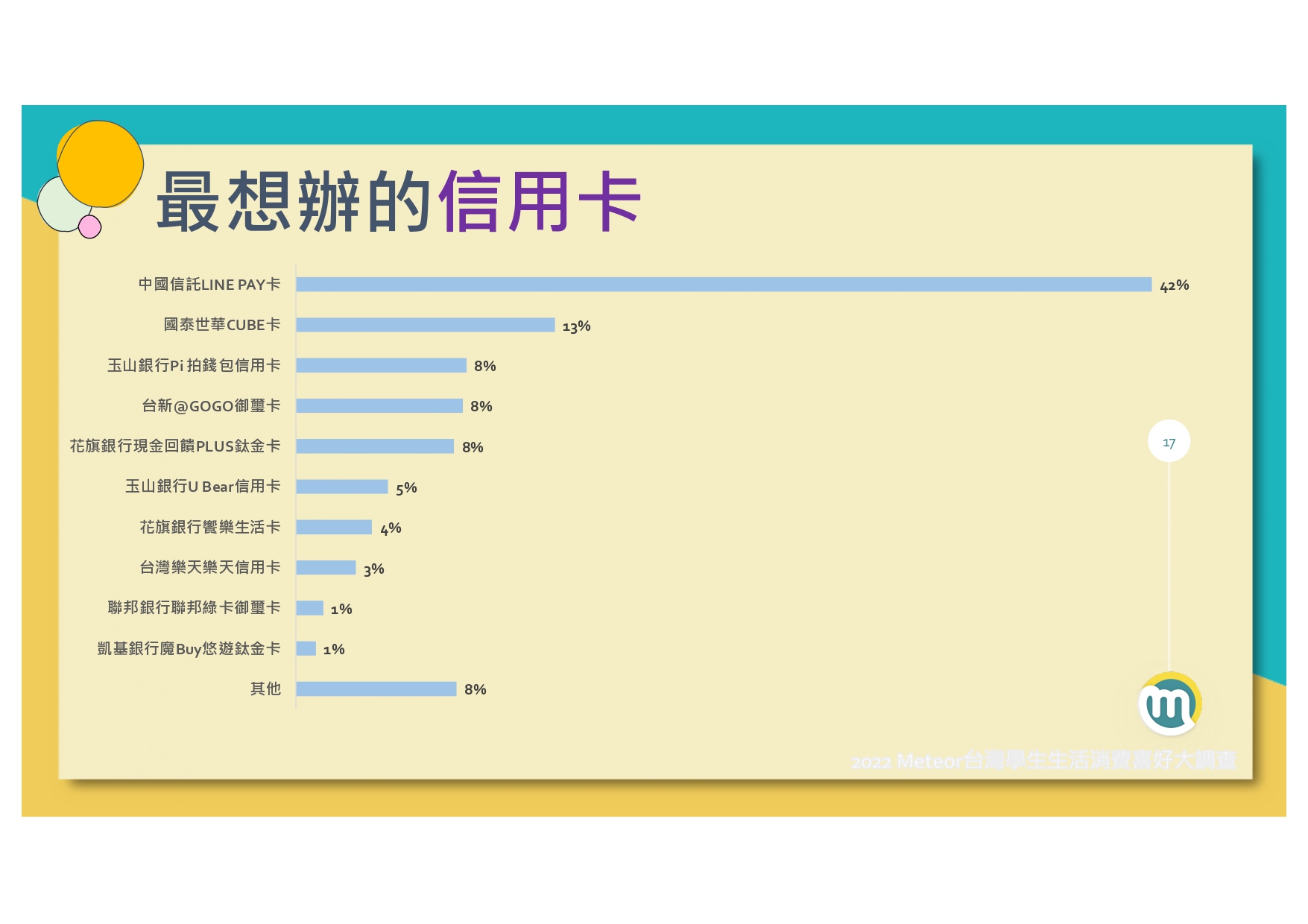
Task: Select the label 聯邦銀行聯邦綠卡御璽卡
Action: click(194, 607)
